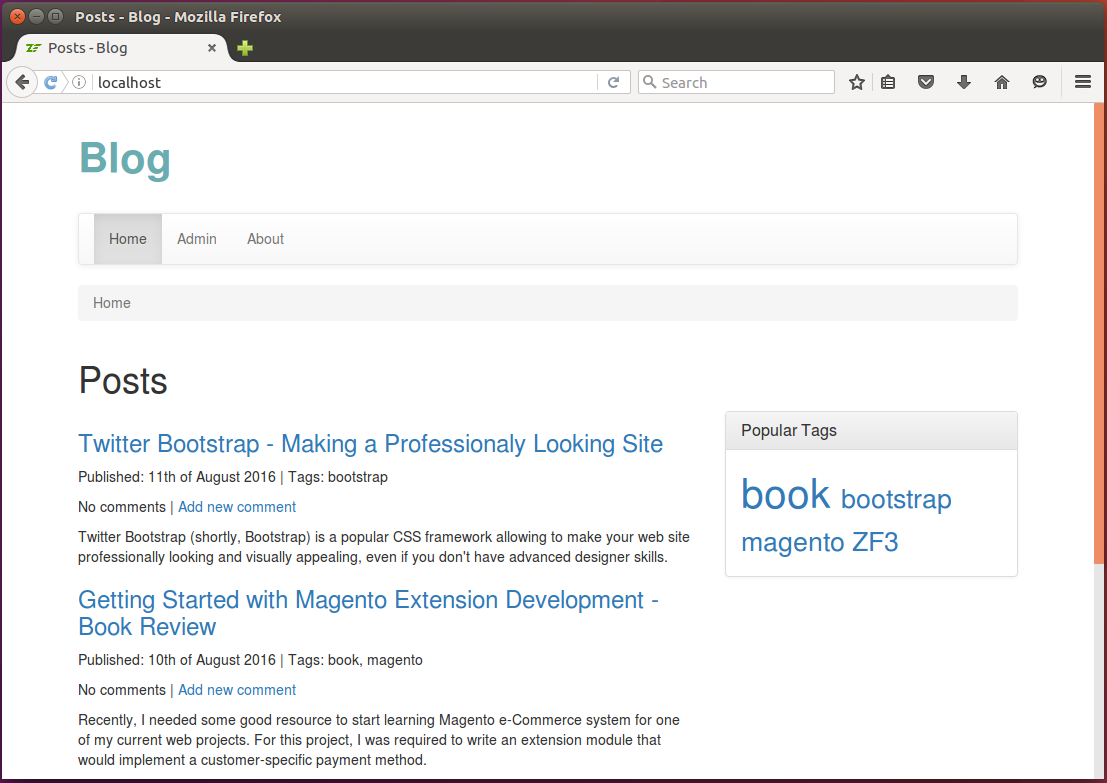1107x783 pixels.
Task: Add new comment on Magento book review post
Action: tap(237, 690)
